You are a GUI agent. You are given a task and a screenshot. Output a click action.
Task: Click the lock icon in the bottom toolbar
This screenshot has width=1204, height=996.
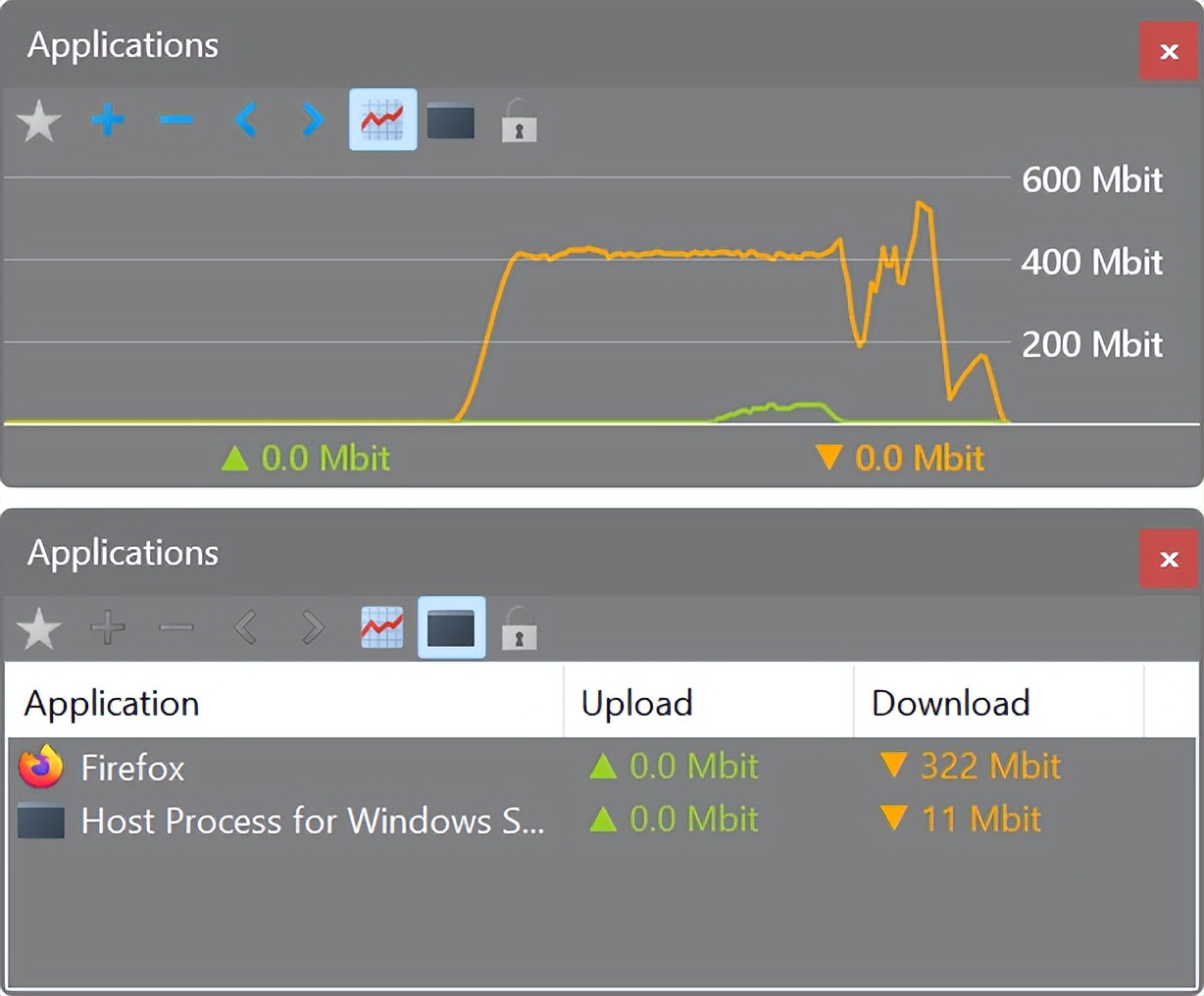(519, 626)
